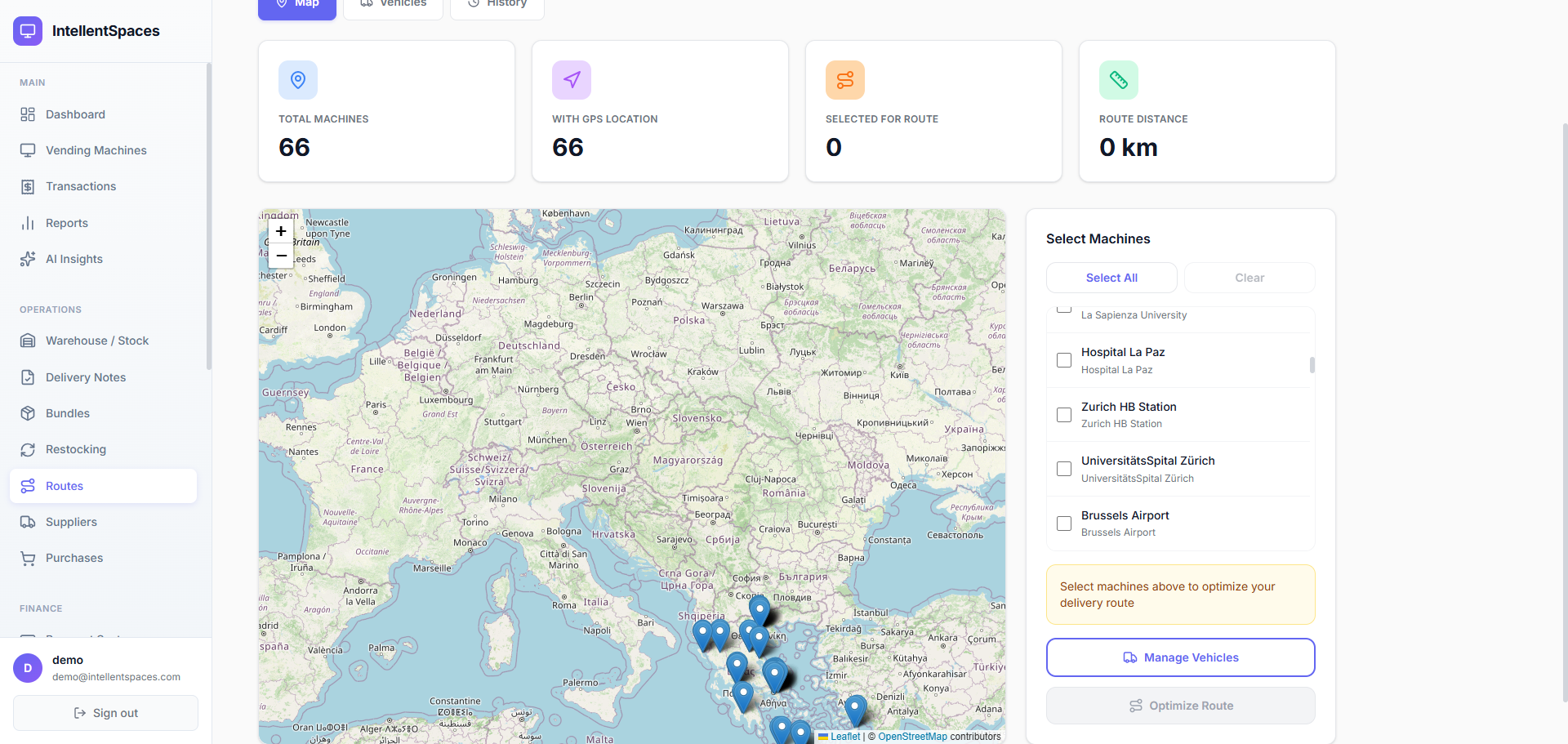Image resolution: width=1568 pixels, height=744 pixels.
Task: Click the Manage Vehicles truck icon
Action: click(x=1130, y=657)
